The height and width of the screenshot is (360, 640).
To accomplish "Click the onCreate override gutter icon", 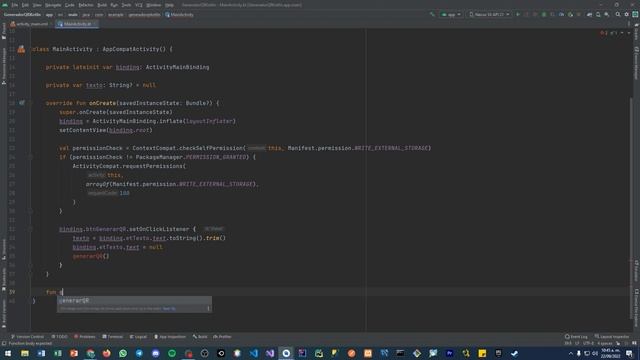I will point(22,103).
